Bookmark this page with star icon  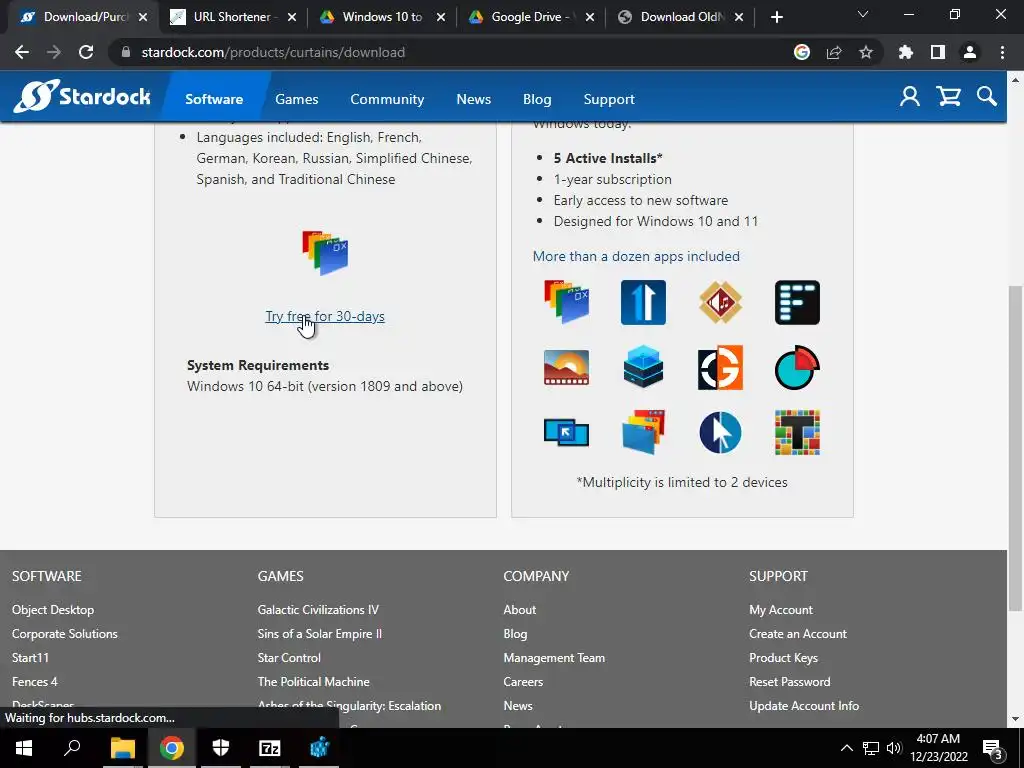click(866, 52)
